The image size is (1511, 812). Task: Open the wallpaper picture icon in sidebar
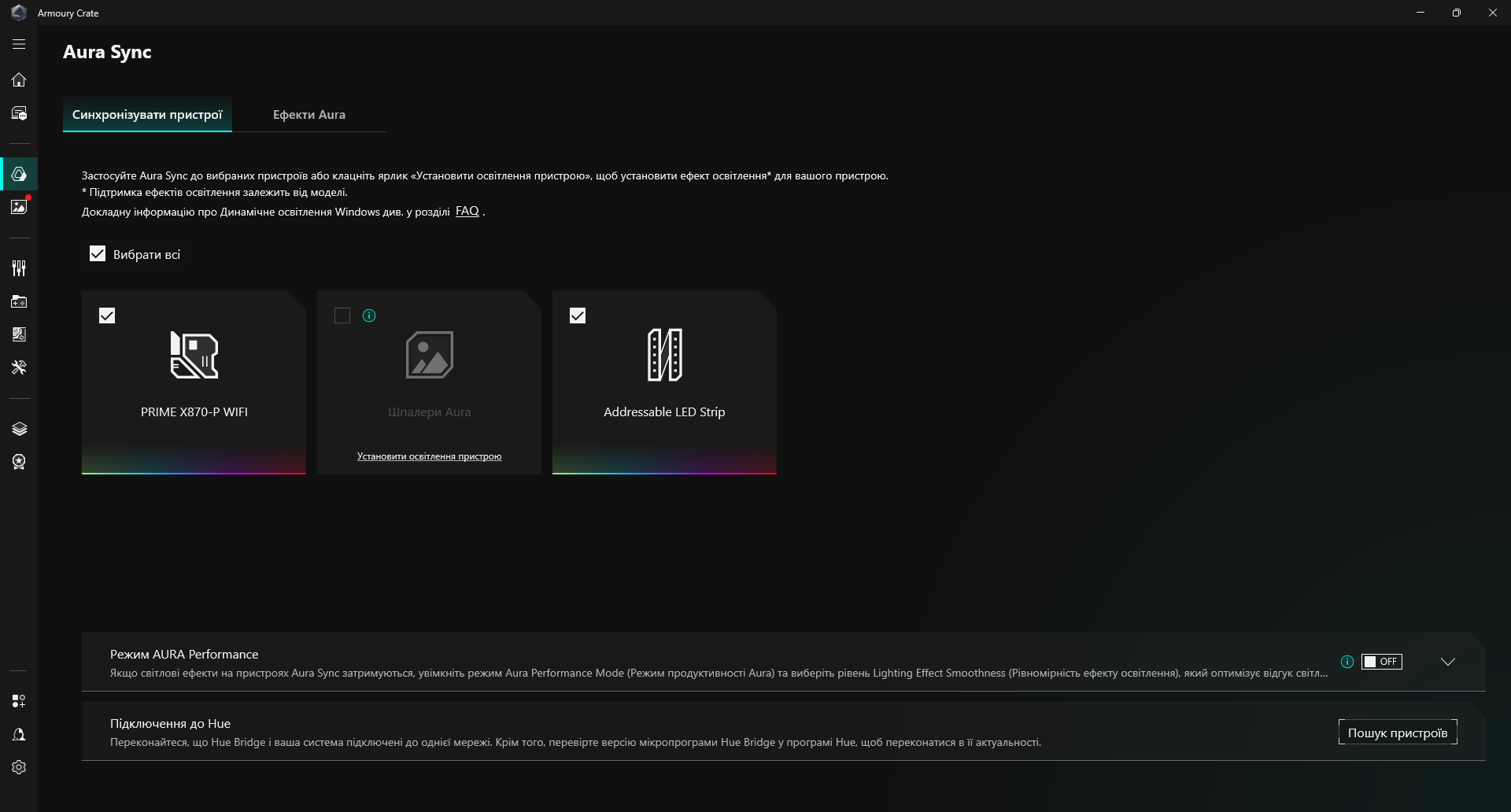pos(19,207)
